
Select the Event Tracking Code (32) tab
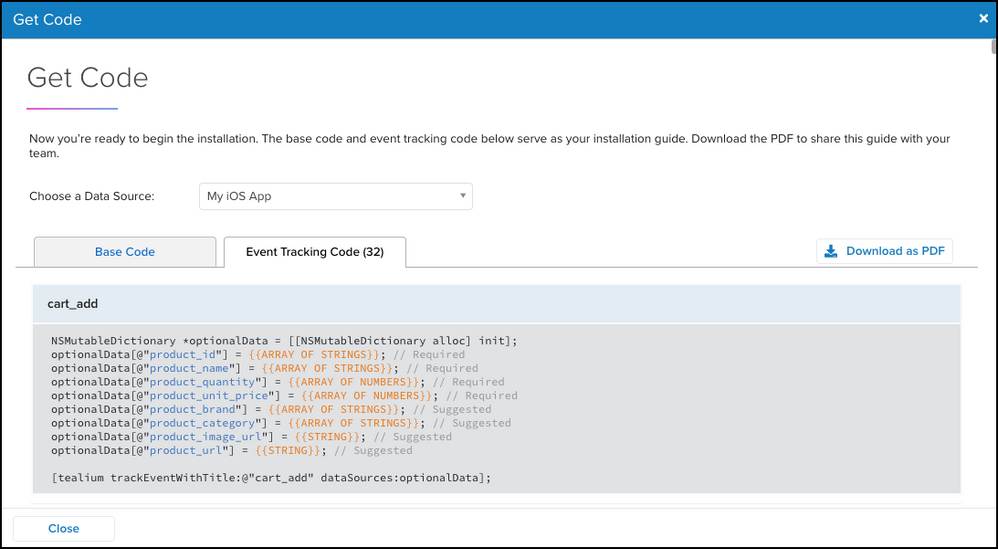314,252
